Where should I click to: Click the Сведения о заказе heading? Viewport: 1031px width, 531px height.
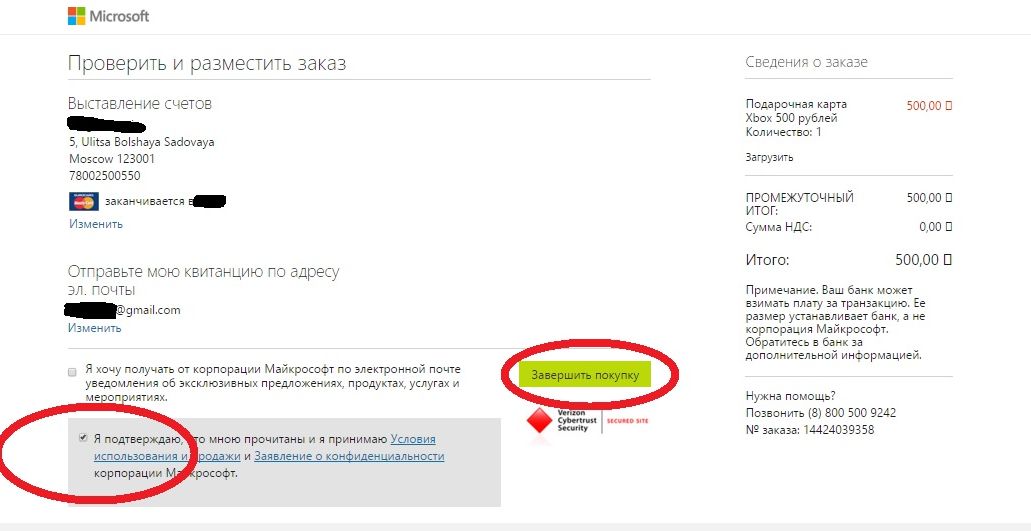tap(806, 62)
